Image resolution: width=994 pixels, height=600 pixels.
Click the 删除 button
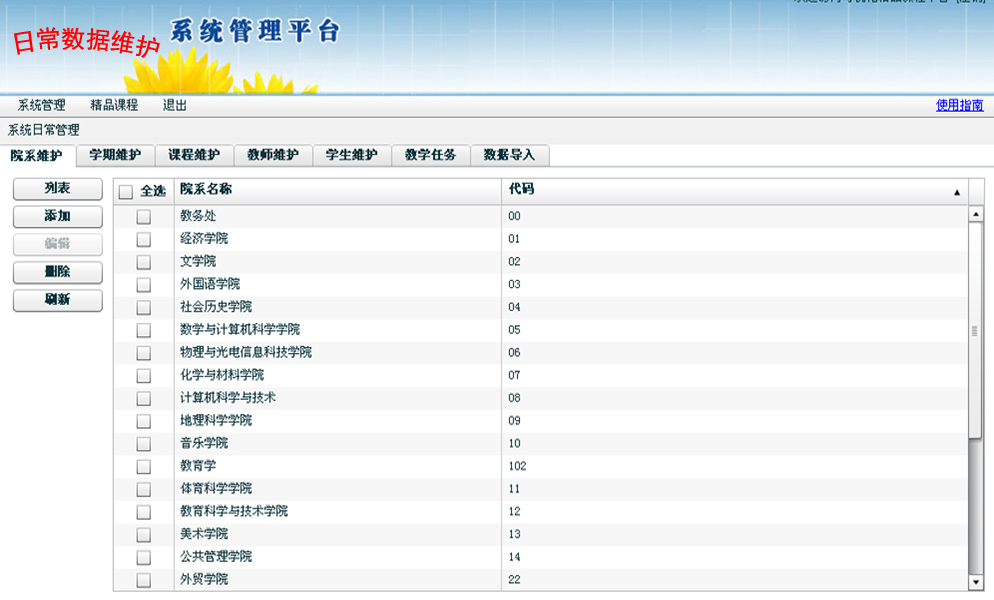tap(57, 272)
